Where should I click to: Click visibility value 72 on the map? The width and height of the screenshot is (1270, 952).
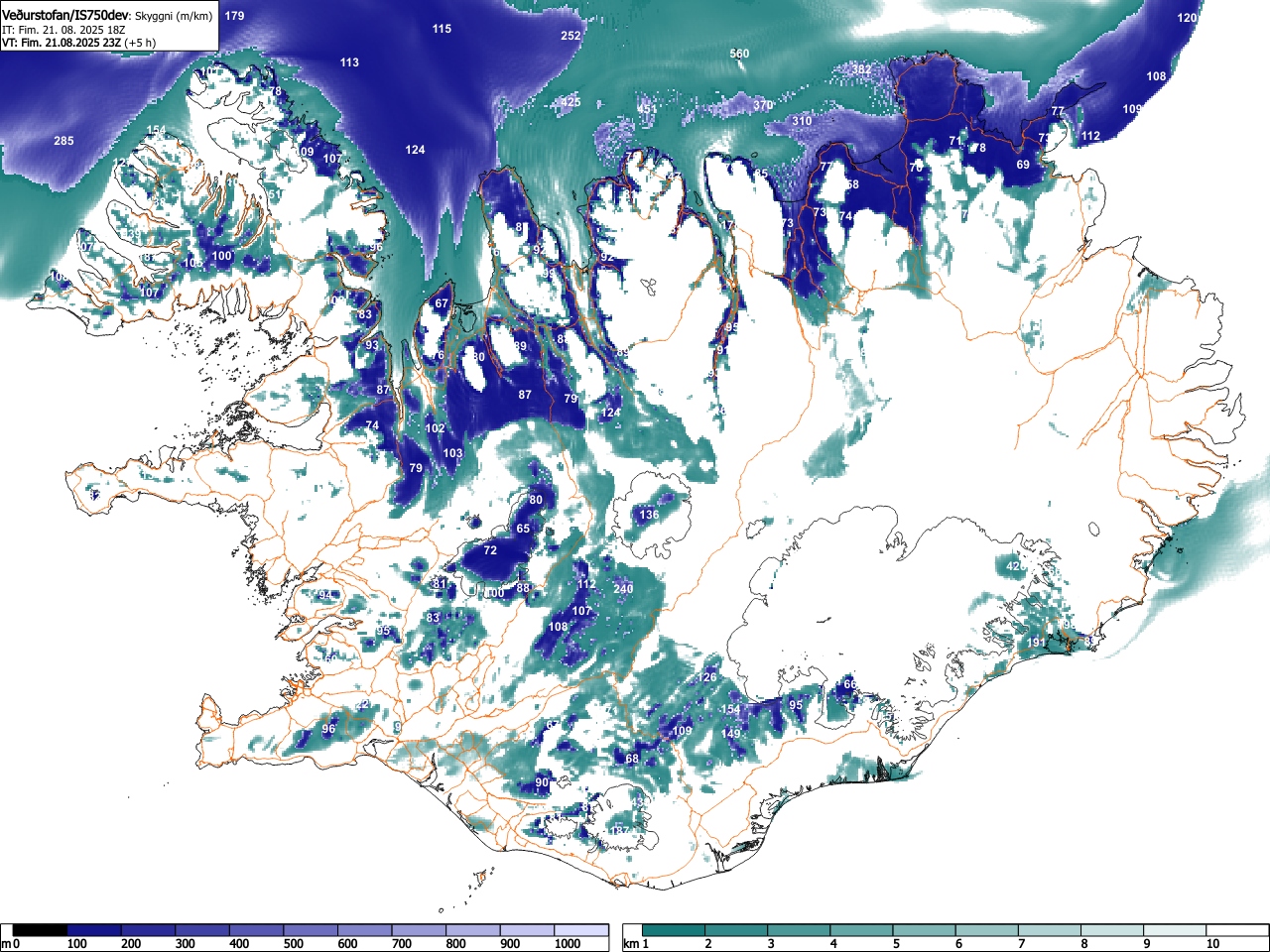(x=490, y=550)
